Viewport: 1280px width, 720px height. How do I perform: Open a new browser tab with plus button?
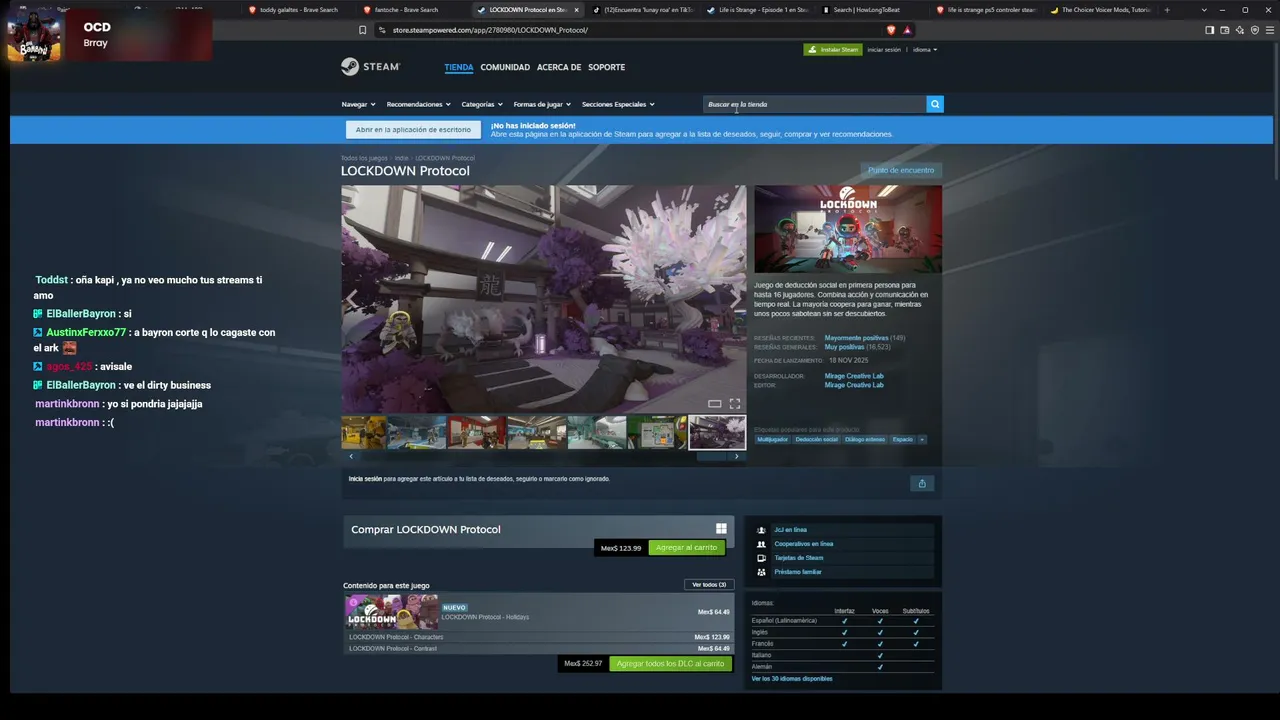tap(1166, 10)
